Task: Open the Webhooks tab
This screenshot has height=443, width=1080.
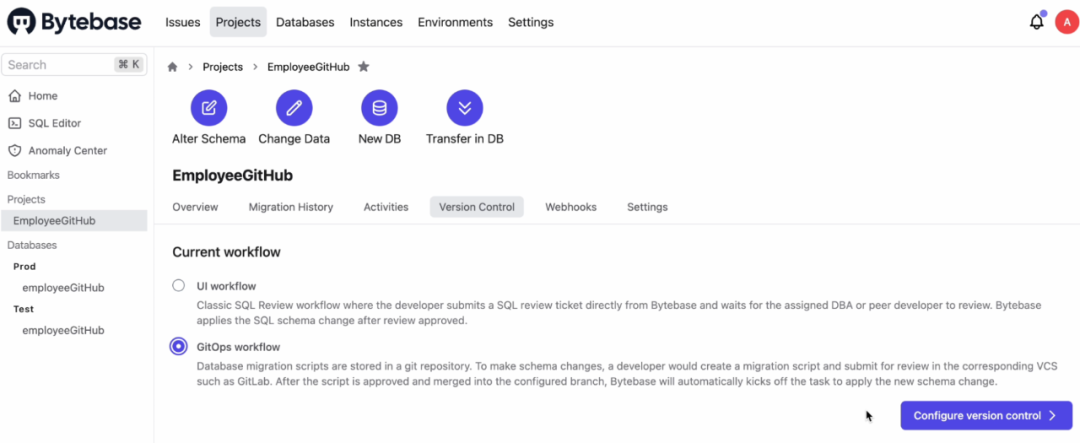Action: [x=570, y=207]
